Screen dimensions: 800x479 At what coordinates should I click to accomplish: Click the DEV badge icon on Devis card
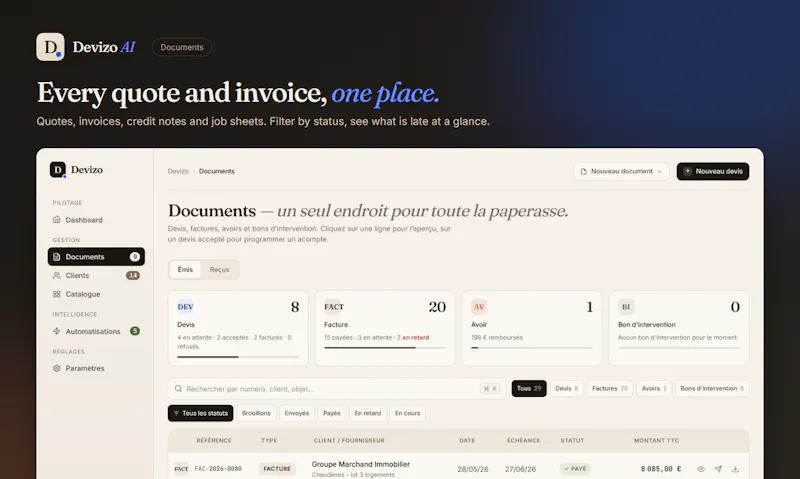click(x=185, y=307)
